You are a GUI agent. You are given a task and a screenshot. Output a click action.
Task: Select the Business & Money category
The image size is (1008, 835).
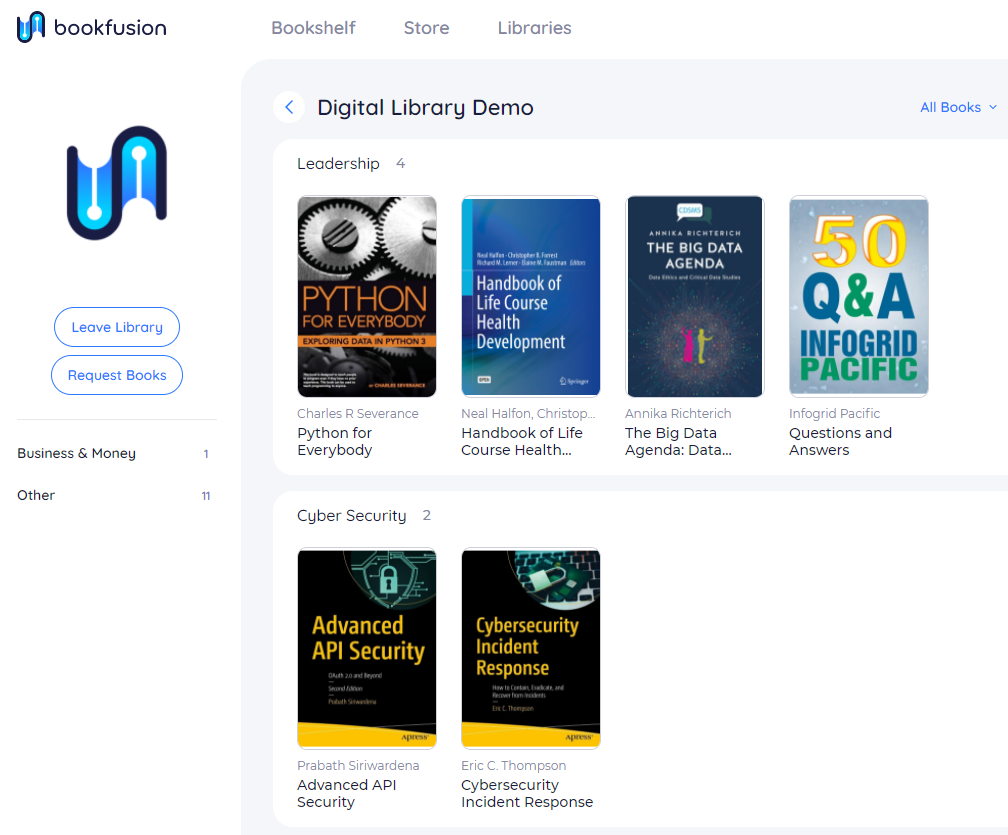[x=113, y=453]
